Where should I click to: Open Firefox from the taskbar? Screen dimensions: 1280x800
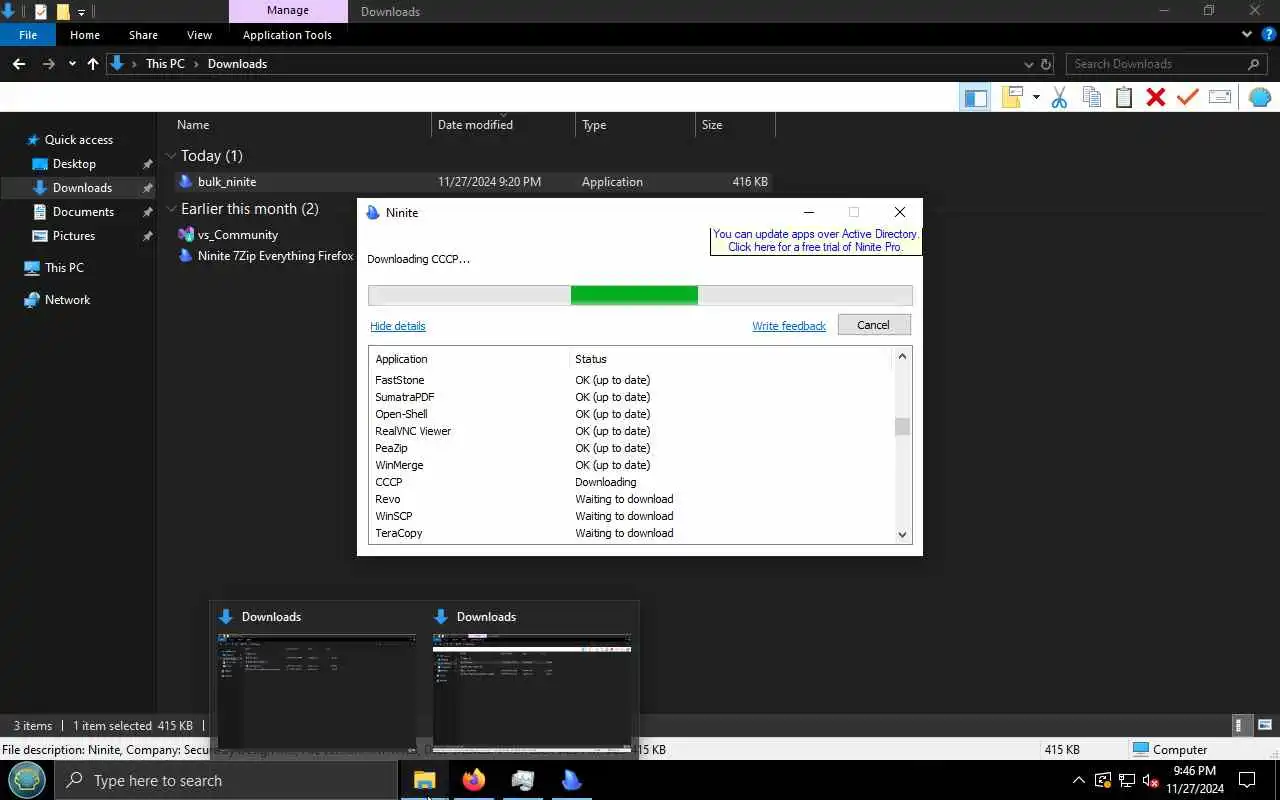[x=474, y=780]
